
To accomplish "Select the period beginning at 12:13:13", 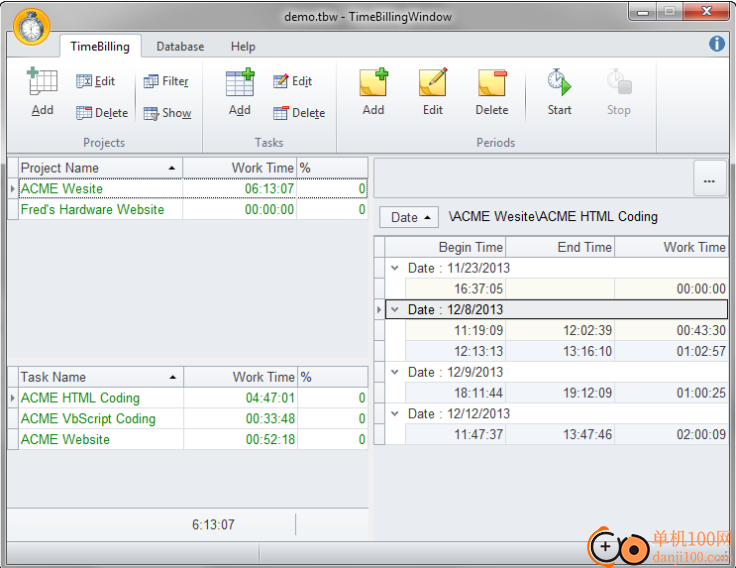I will coord(567,351).
